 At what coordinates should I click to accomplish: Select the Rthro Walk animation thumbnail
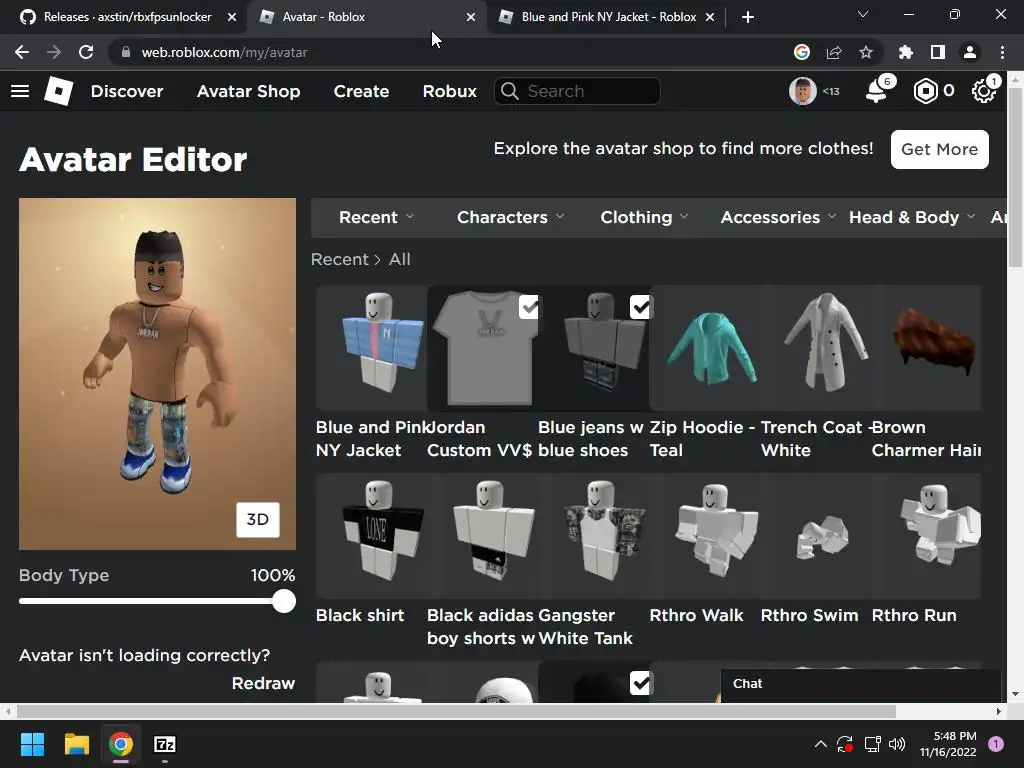(705, 536)
